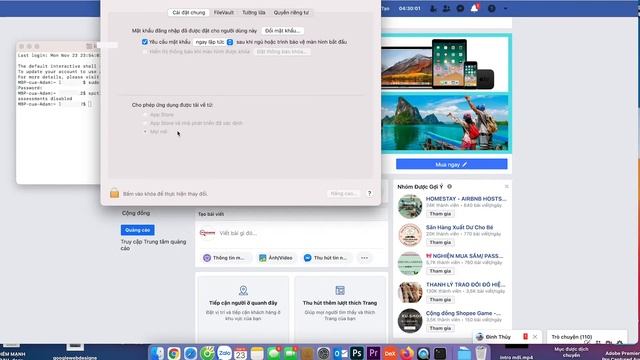640x360 pixels.
Task: Open Facebook account dropdown arrow
Action: (505, 8)
